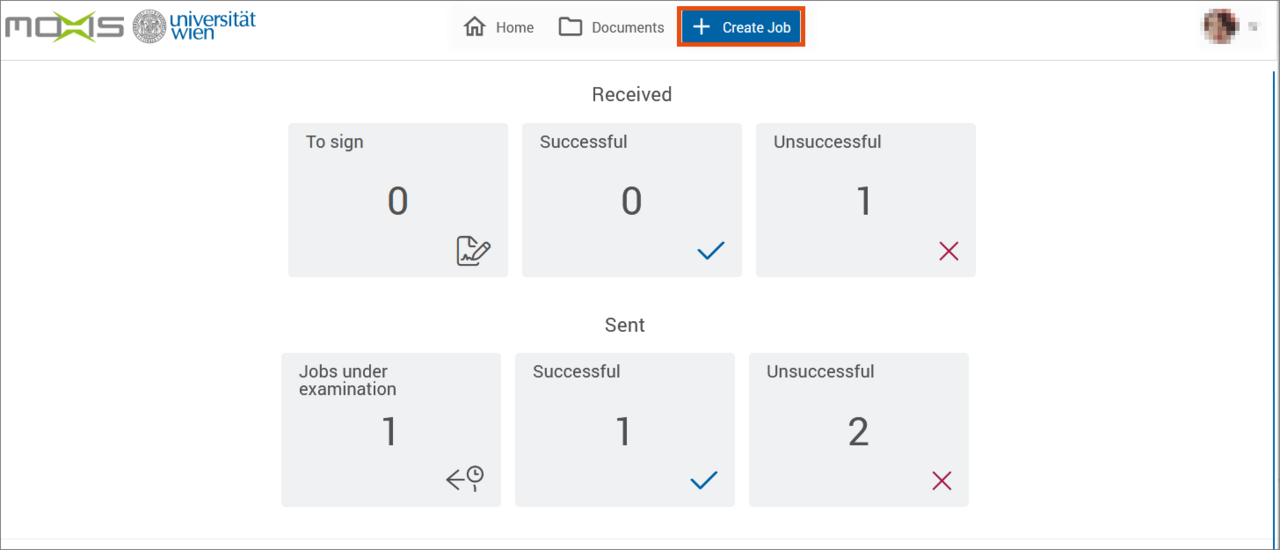
Task: Click the signature pen icon in To sign
Action: click(473, 251)
